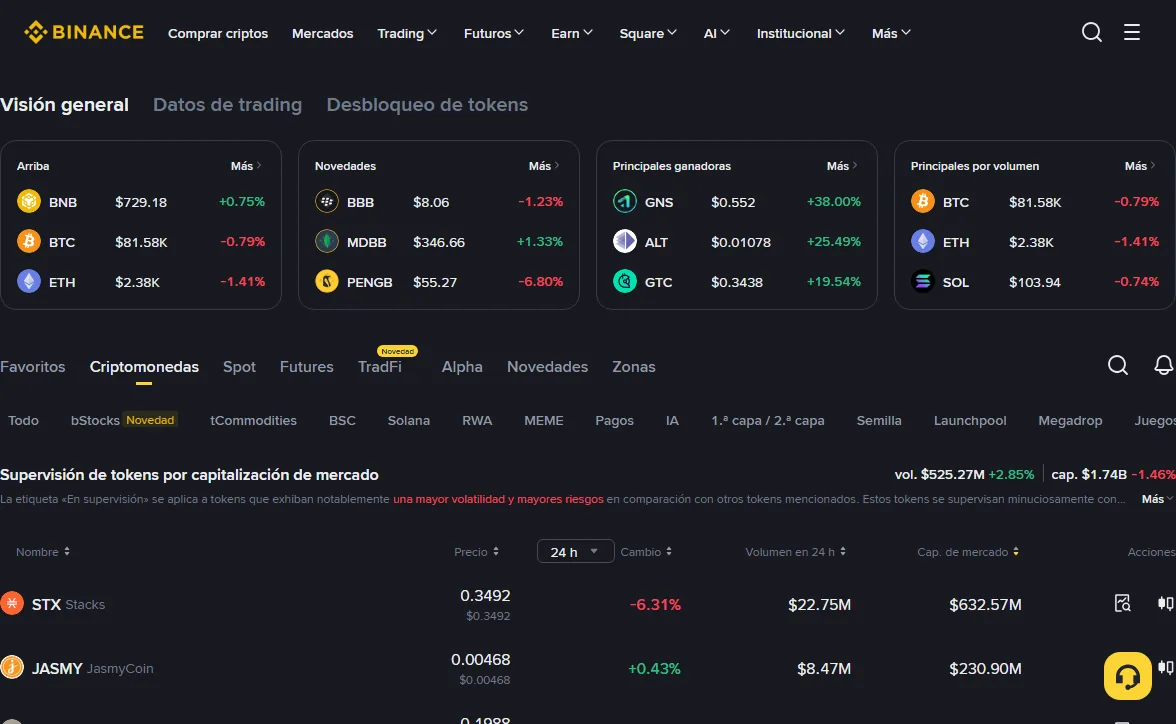Open the trade chart icon in JASMY row

[x=1166, y=667]
